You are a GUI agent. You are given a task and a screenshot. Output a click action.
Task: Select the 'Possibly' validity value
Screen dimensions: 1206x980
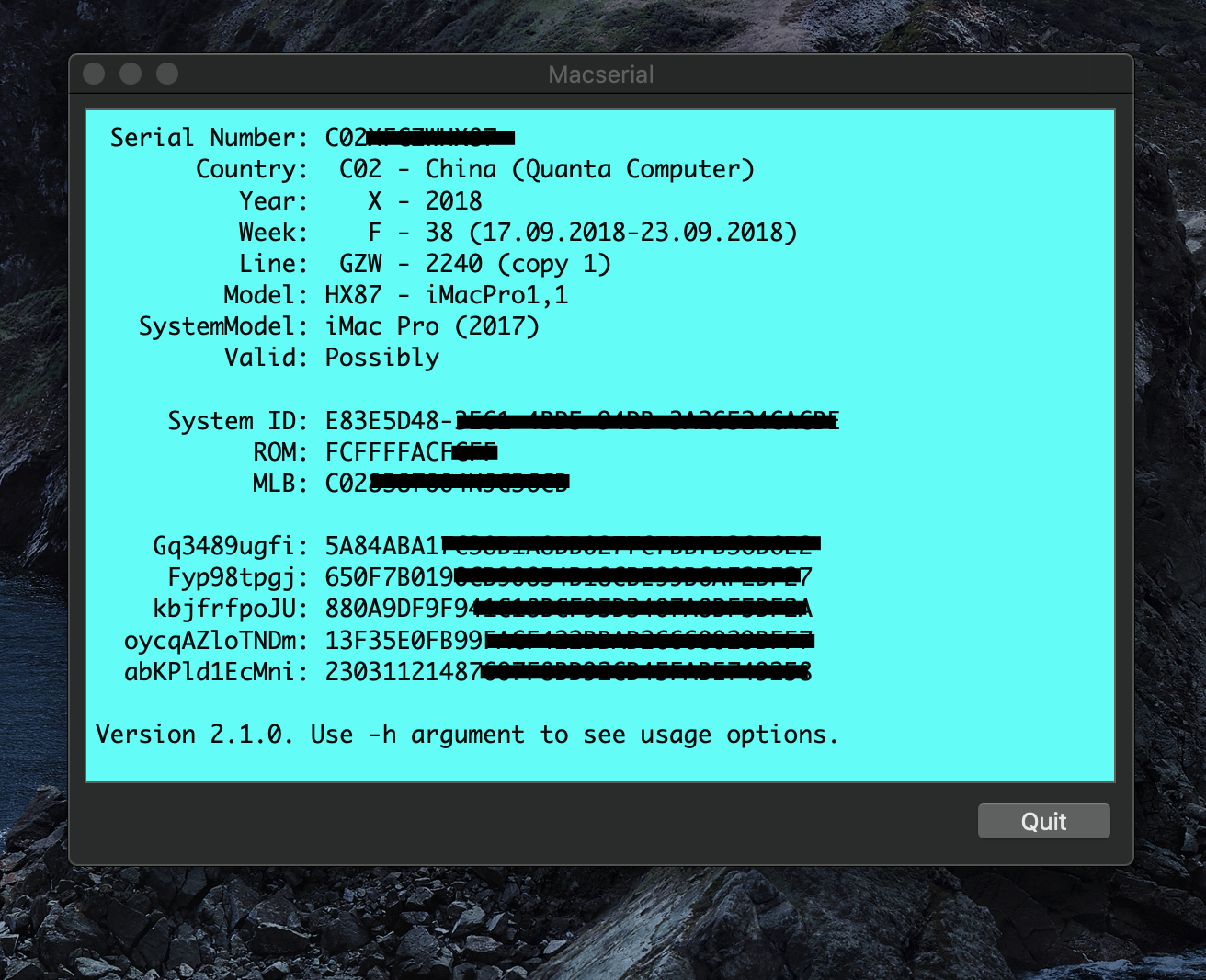coord(382,359)
